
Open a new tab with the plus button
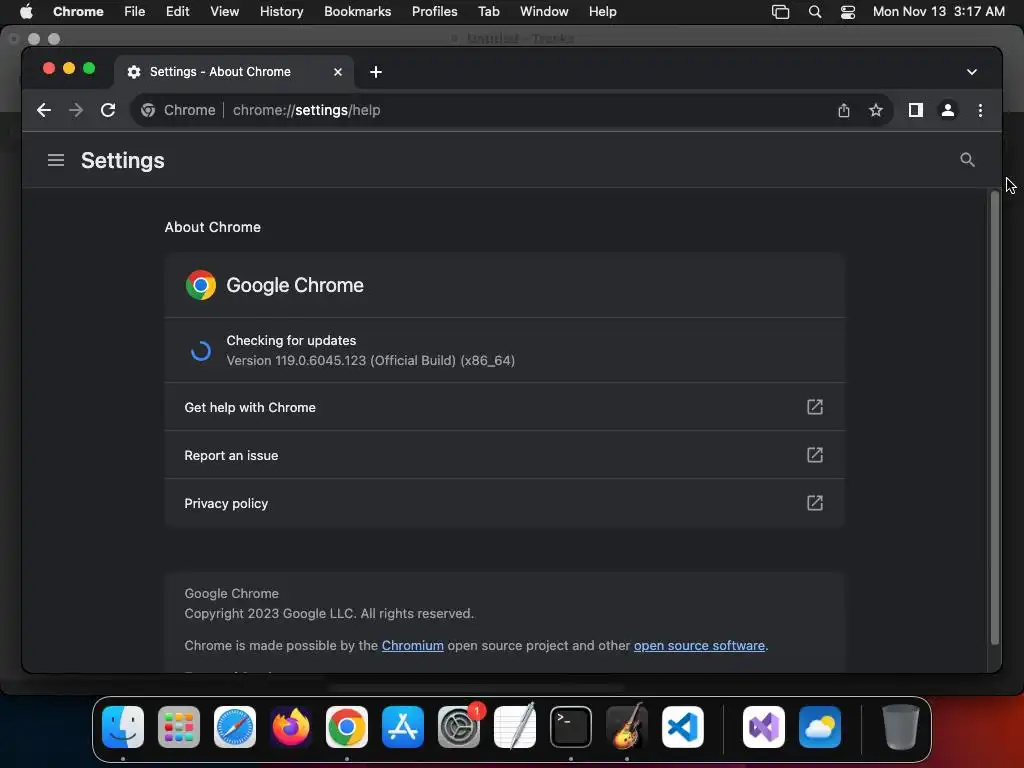[x=376, y=72]
